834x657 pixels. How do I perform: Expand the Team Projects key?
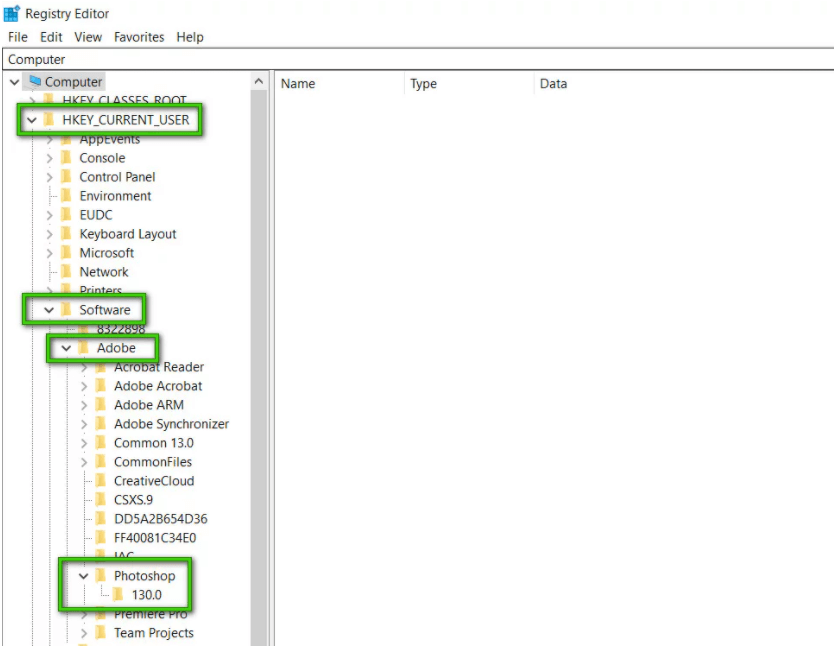[x=84, y=633]
